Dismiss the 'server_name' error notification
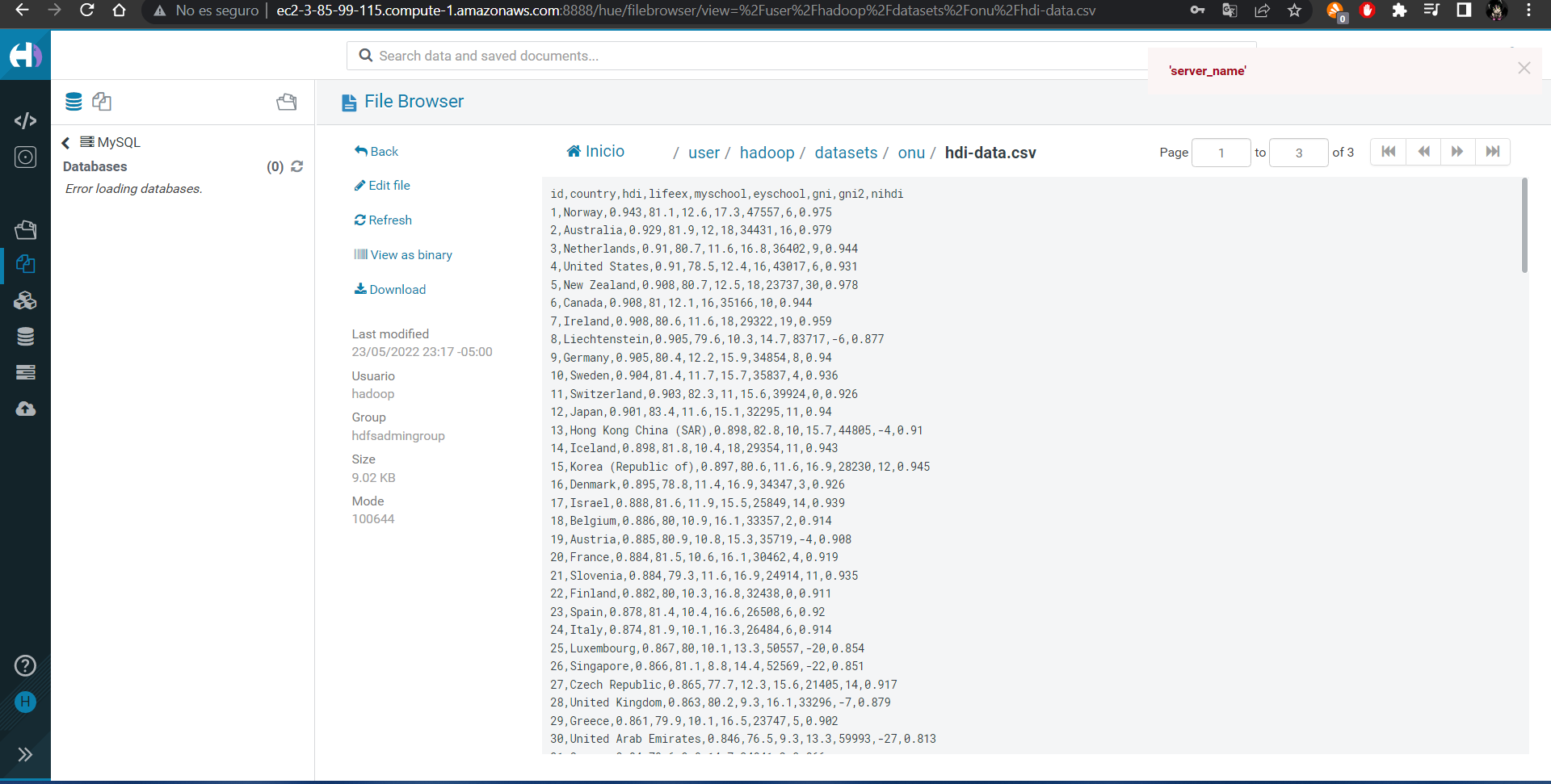The height and width of the screenshot is (784, 1551). (1524, 68)
